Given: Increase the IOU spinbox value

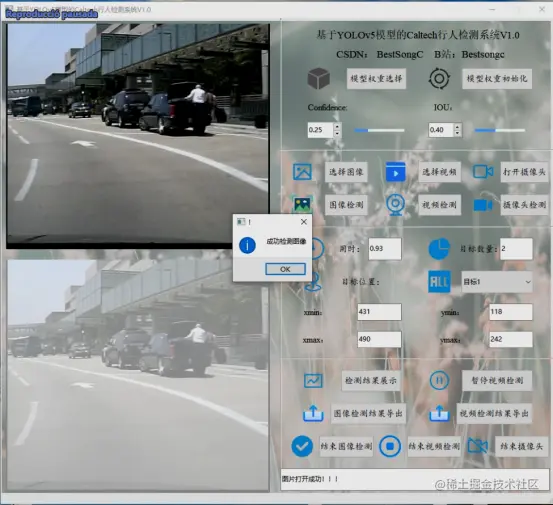Looking at the screenshot, I should coord(457,127).
